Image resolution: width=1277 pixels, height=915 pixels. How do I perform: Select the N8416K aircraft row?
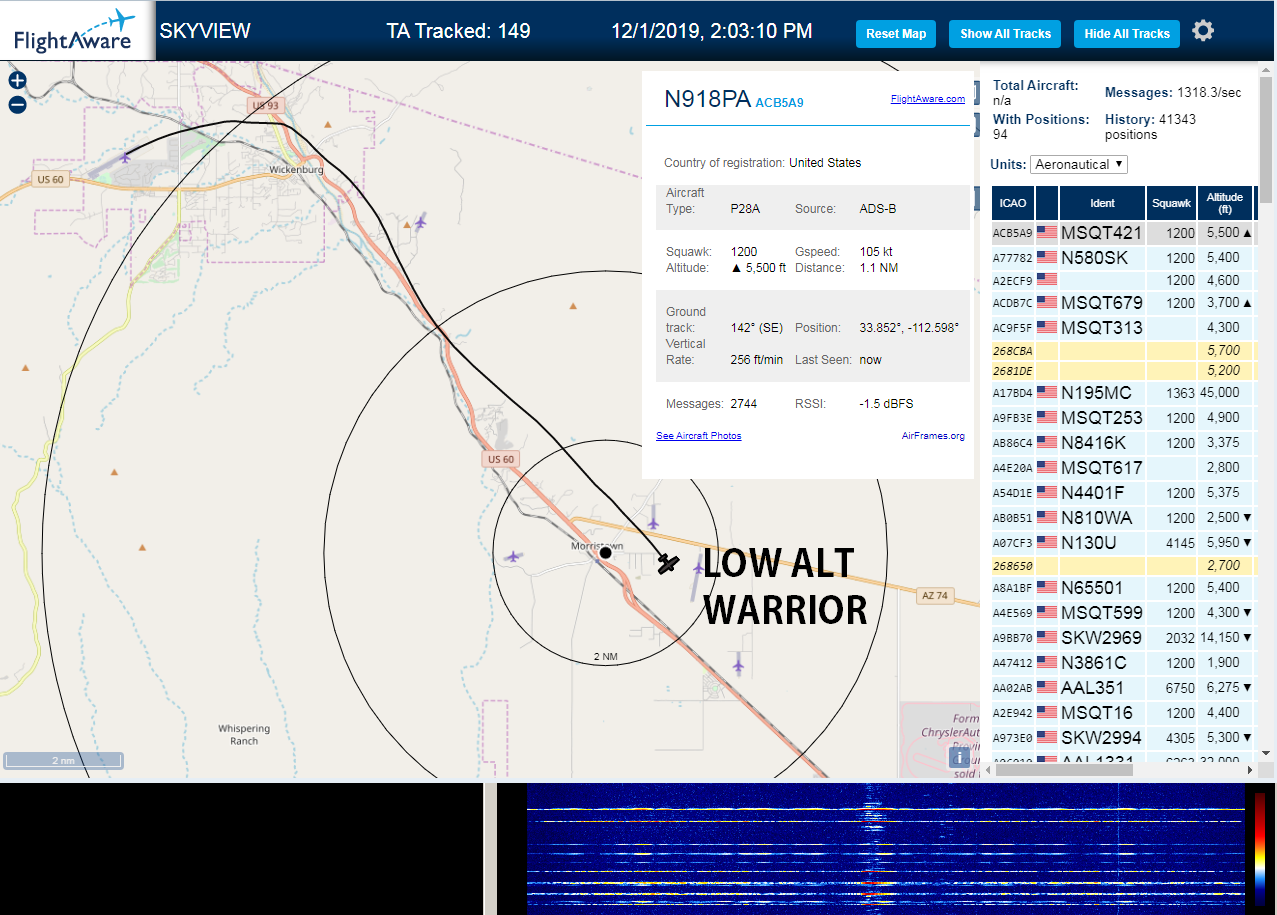click(1123, 443)
